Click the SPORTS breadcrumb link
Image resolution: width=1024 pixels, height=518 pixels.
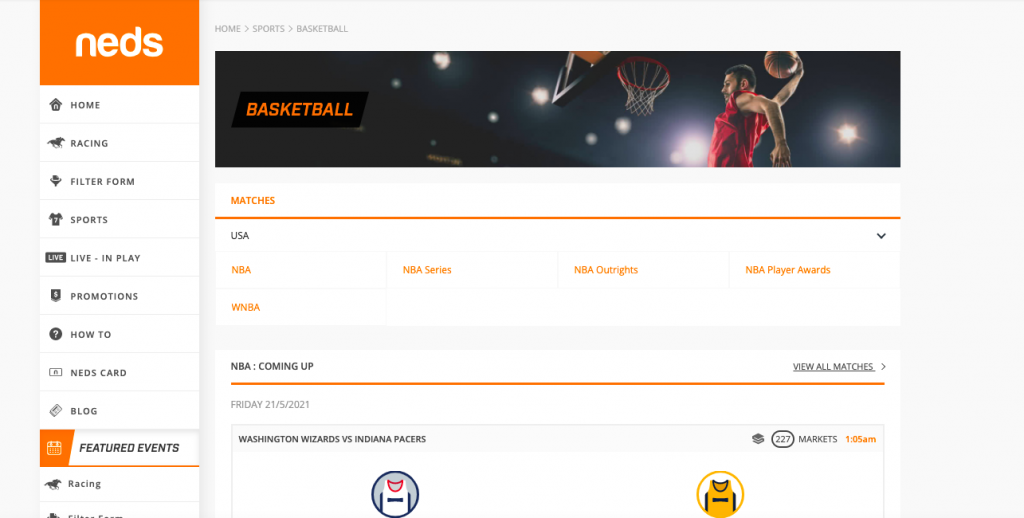coord(268,29)
